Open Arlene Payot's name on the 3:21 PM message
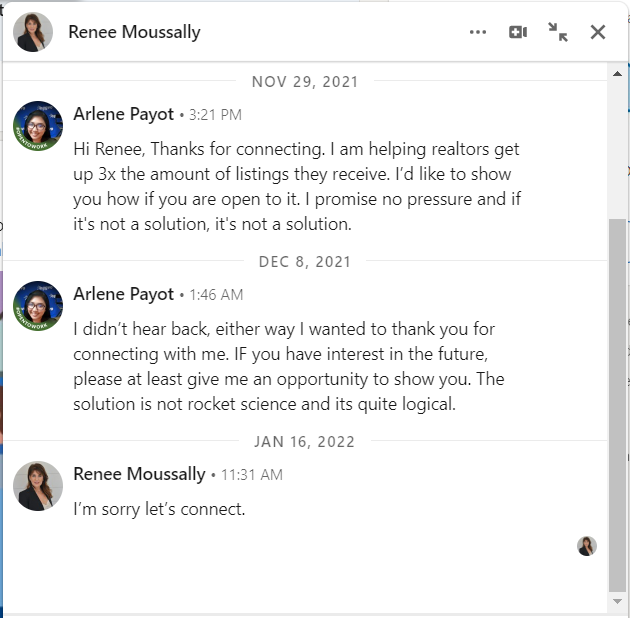 124,114
